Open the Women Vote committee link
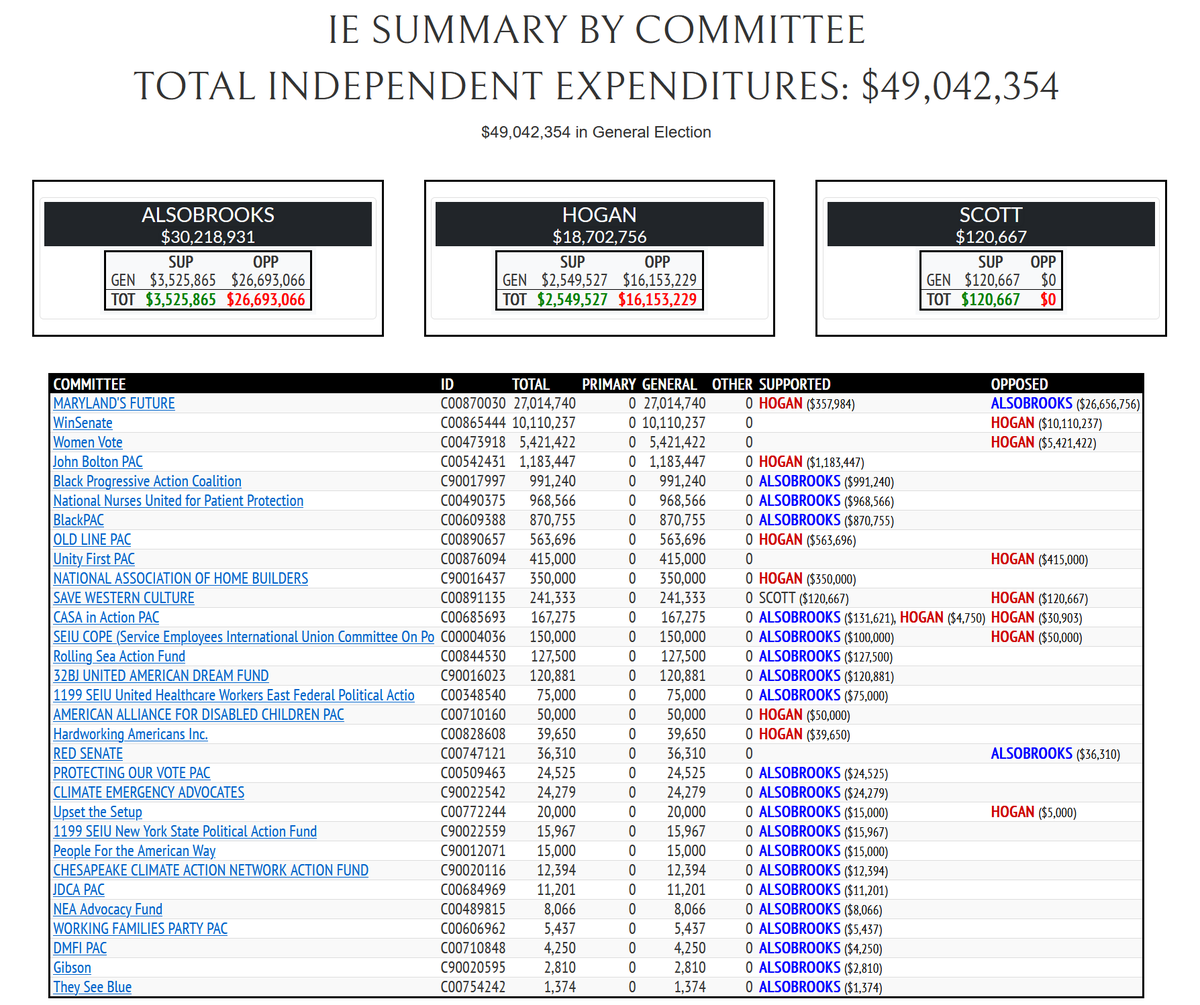This screenshot has height=1005, width=1200. (x=88, y=442)
